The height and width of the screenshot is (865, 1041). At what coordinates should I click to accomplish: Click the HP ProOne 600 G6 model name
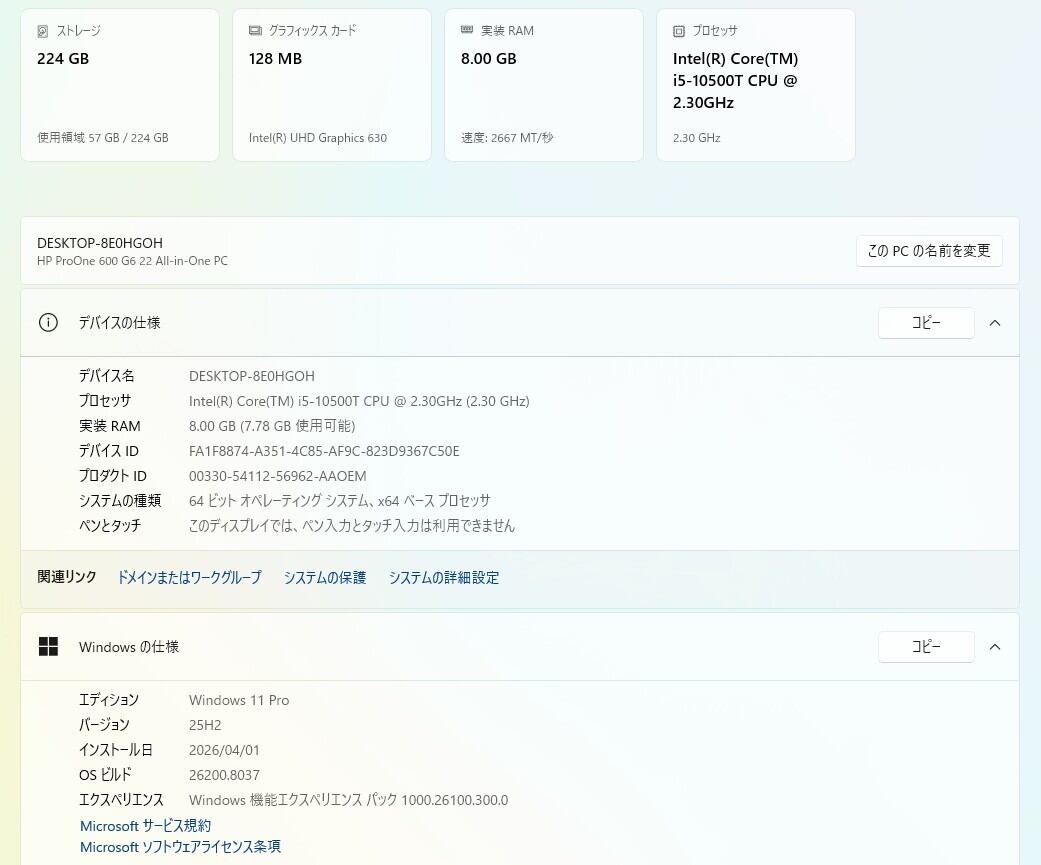[132, 261]
